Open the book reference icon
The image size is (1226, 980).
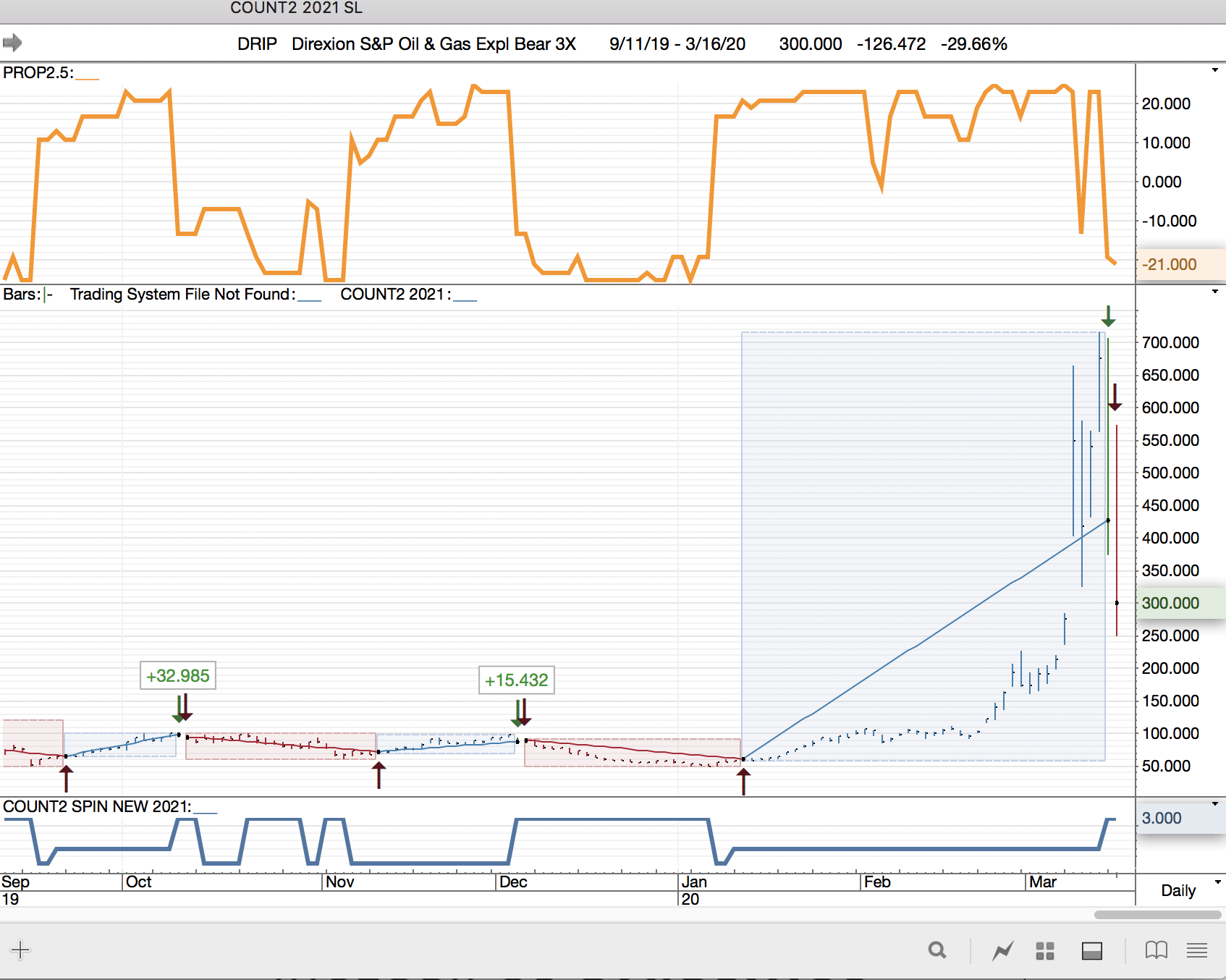point(1157,950)
